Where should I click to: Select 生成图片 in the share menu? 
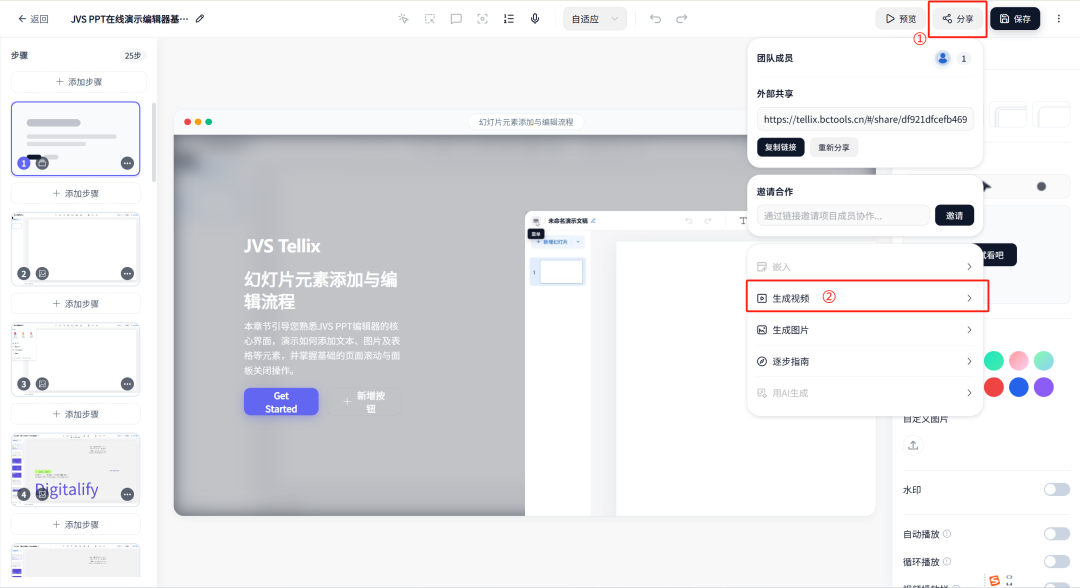(864, 330)
